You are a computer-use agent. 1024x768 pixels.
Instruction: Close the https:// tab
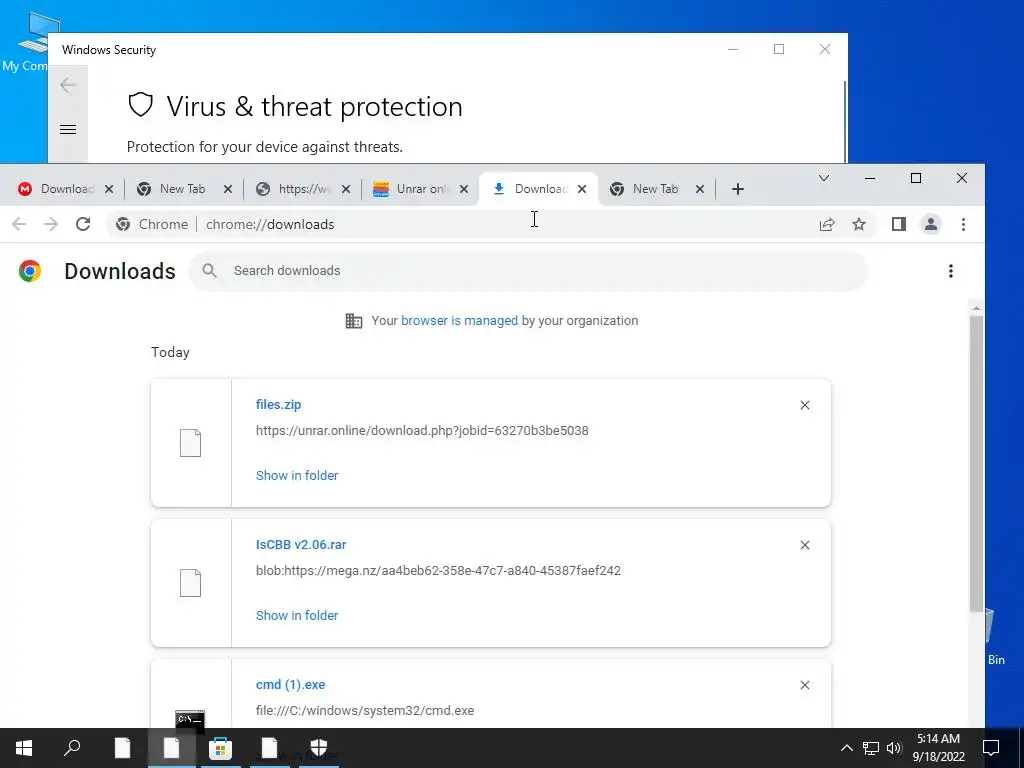tap(345, 189)
